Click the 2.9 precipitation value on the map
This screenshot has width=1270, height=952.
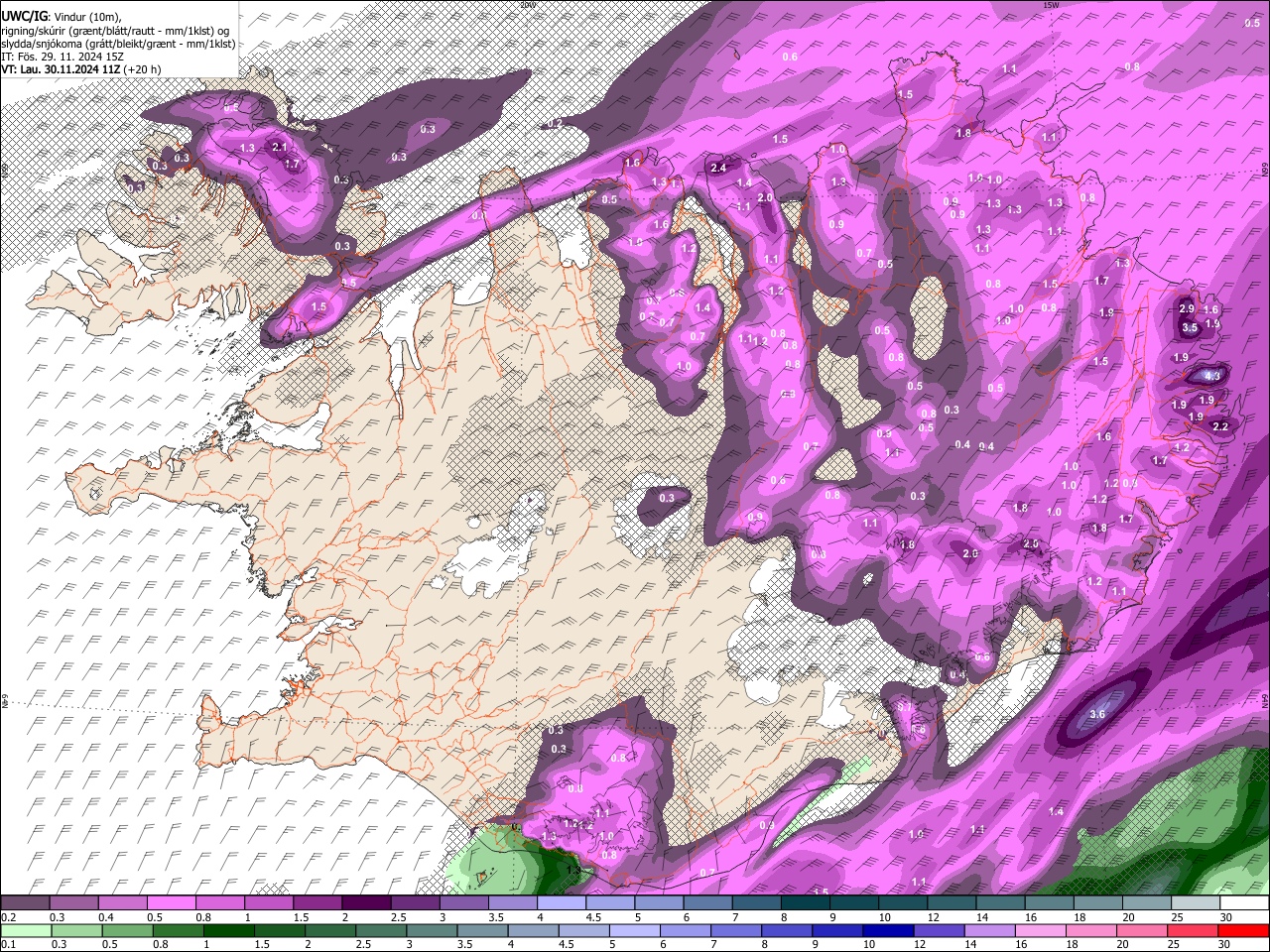pos(1187,308)
